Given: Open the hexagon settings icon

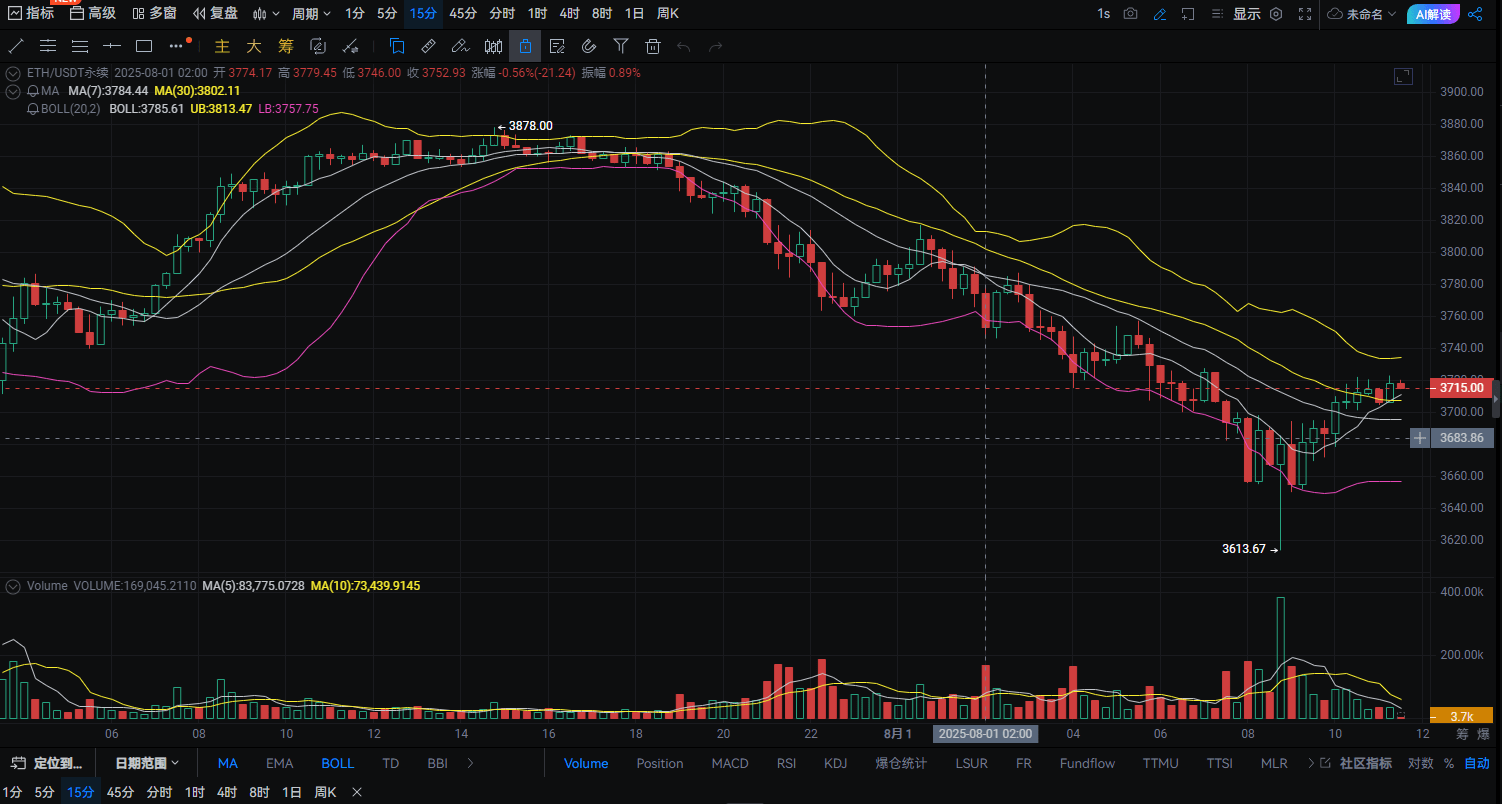Looking at the screenshot, I should click(1276, 14).
